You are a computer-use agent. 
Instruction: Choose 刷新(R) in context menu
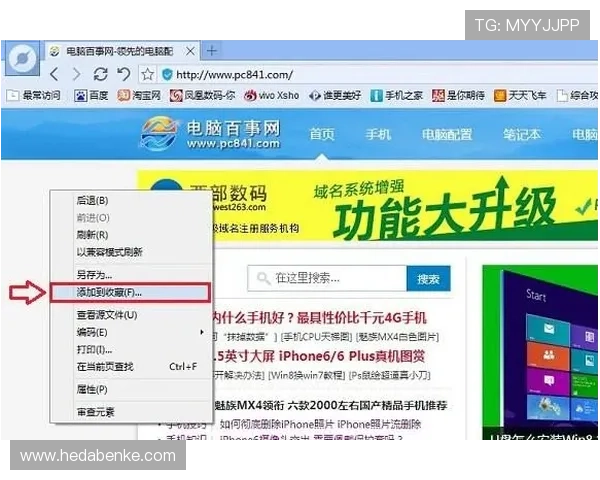(131, 235)
